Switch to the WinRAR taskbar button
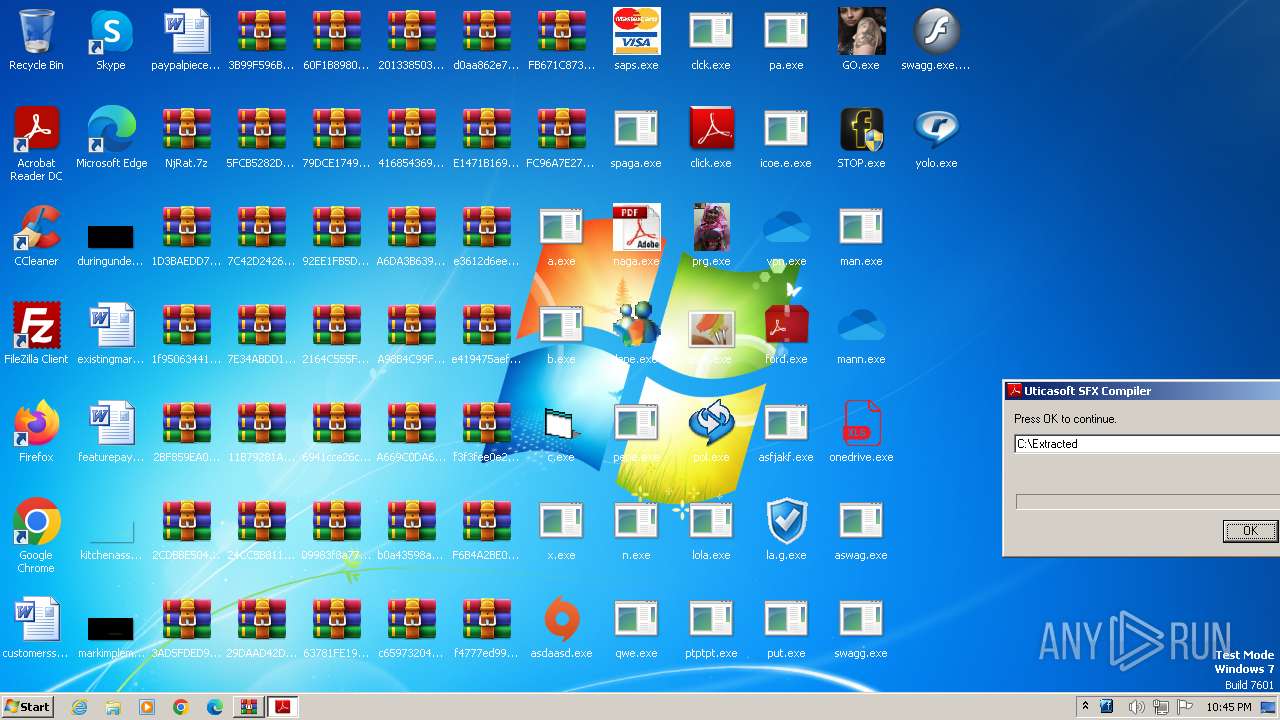Image resolution: width=1280 pixels, height=720 pixels. (248, 707)
